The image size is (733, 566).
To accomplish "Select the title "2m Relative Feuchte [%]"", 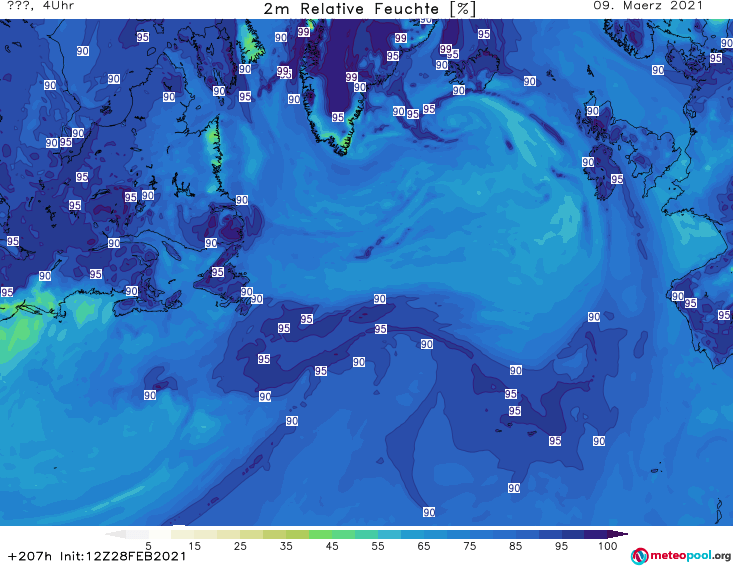I will pyautogui.click(x=369, y=9).
